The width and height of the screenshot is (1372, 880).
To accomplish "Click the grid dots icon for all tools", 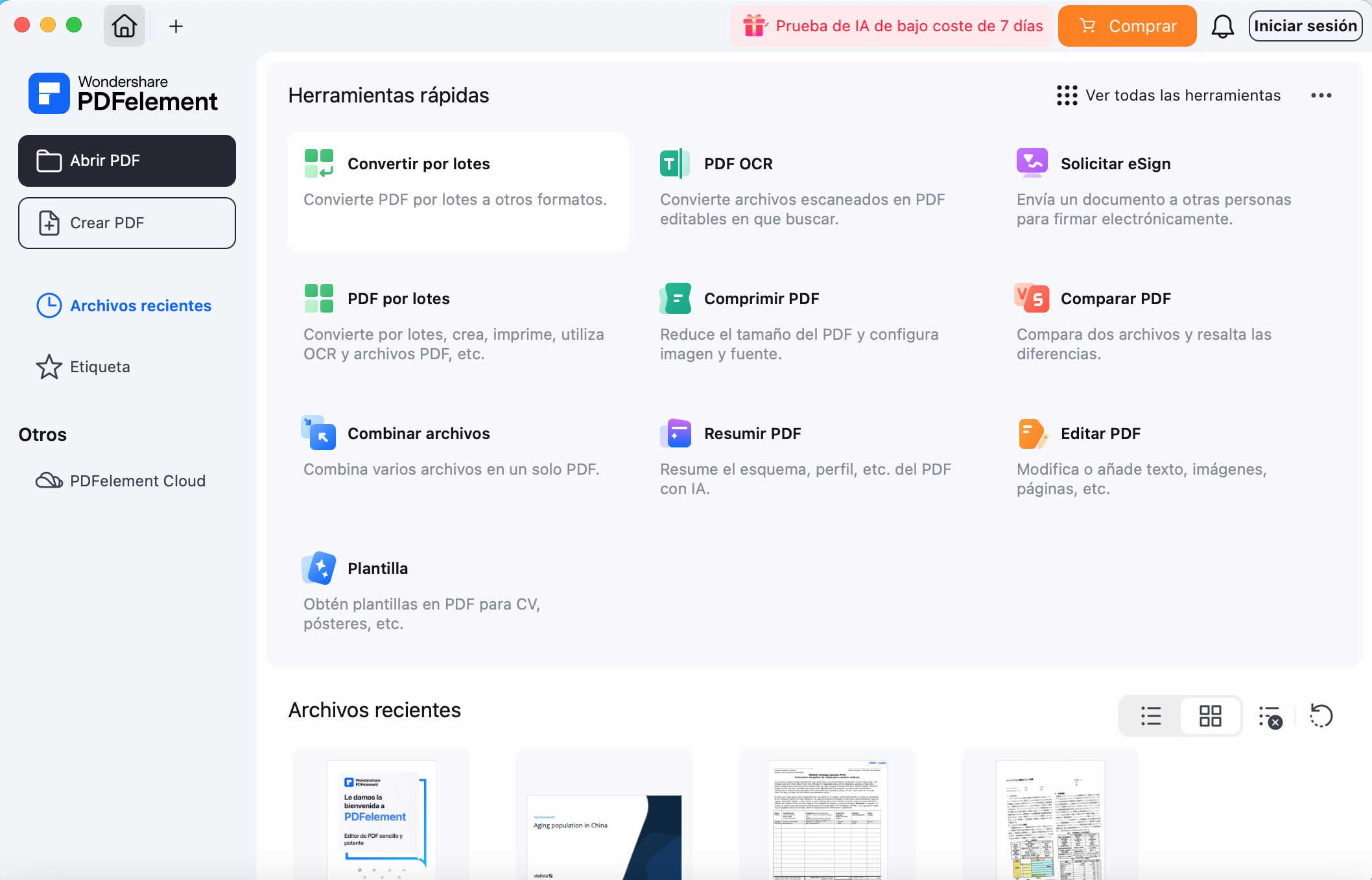I will tap(1067, 95).
